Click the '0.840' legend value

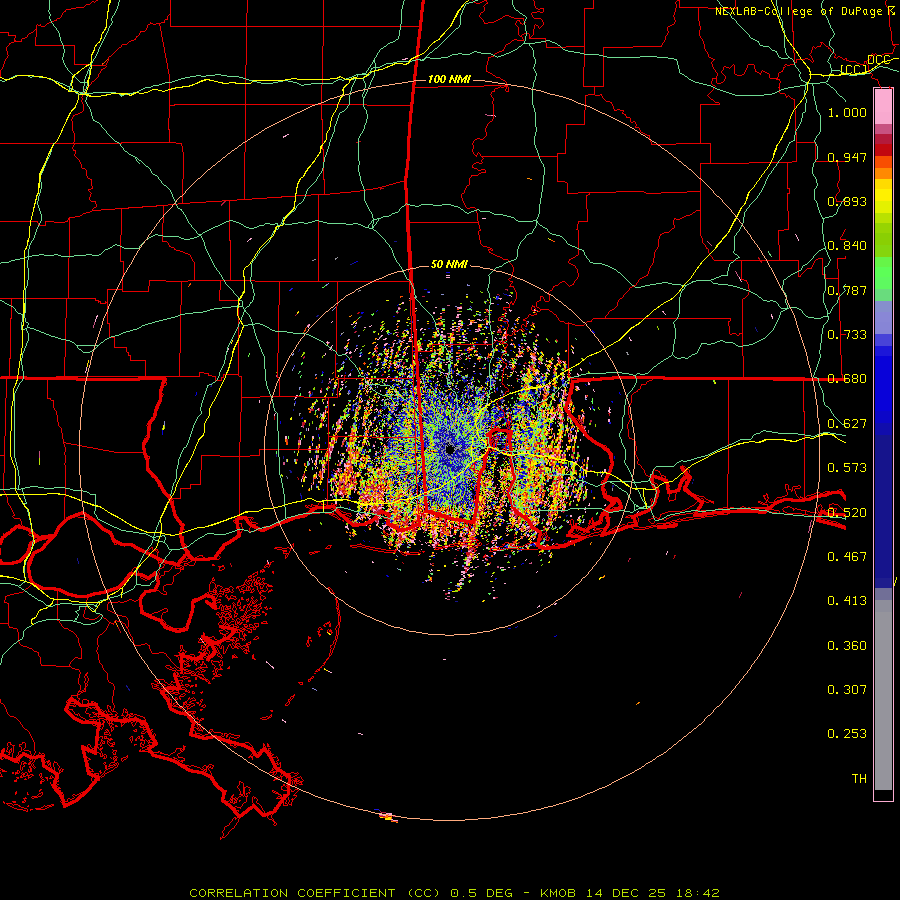click(x=847, y=246)
